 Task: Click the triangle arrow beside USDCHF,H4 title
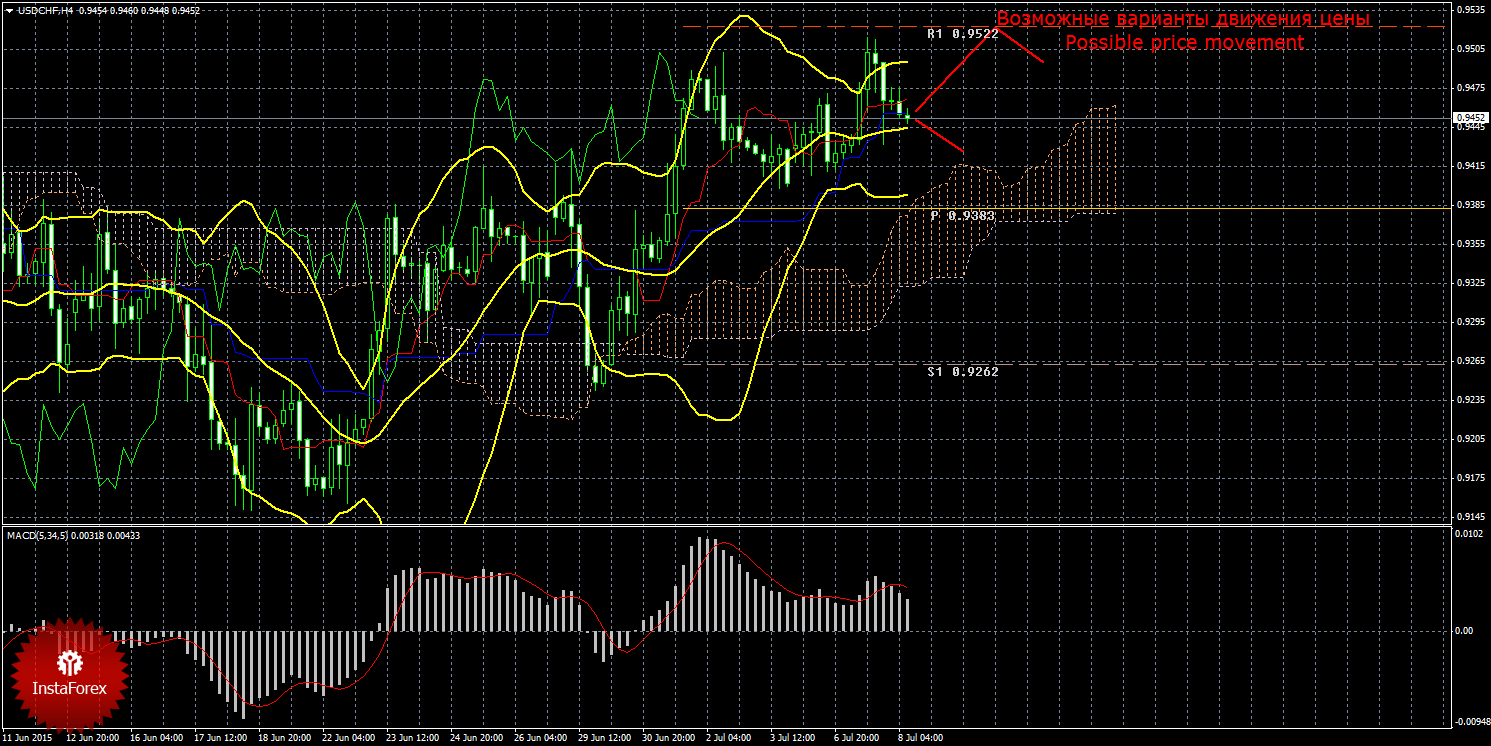tap(9, 10)
